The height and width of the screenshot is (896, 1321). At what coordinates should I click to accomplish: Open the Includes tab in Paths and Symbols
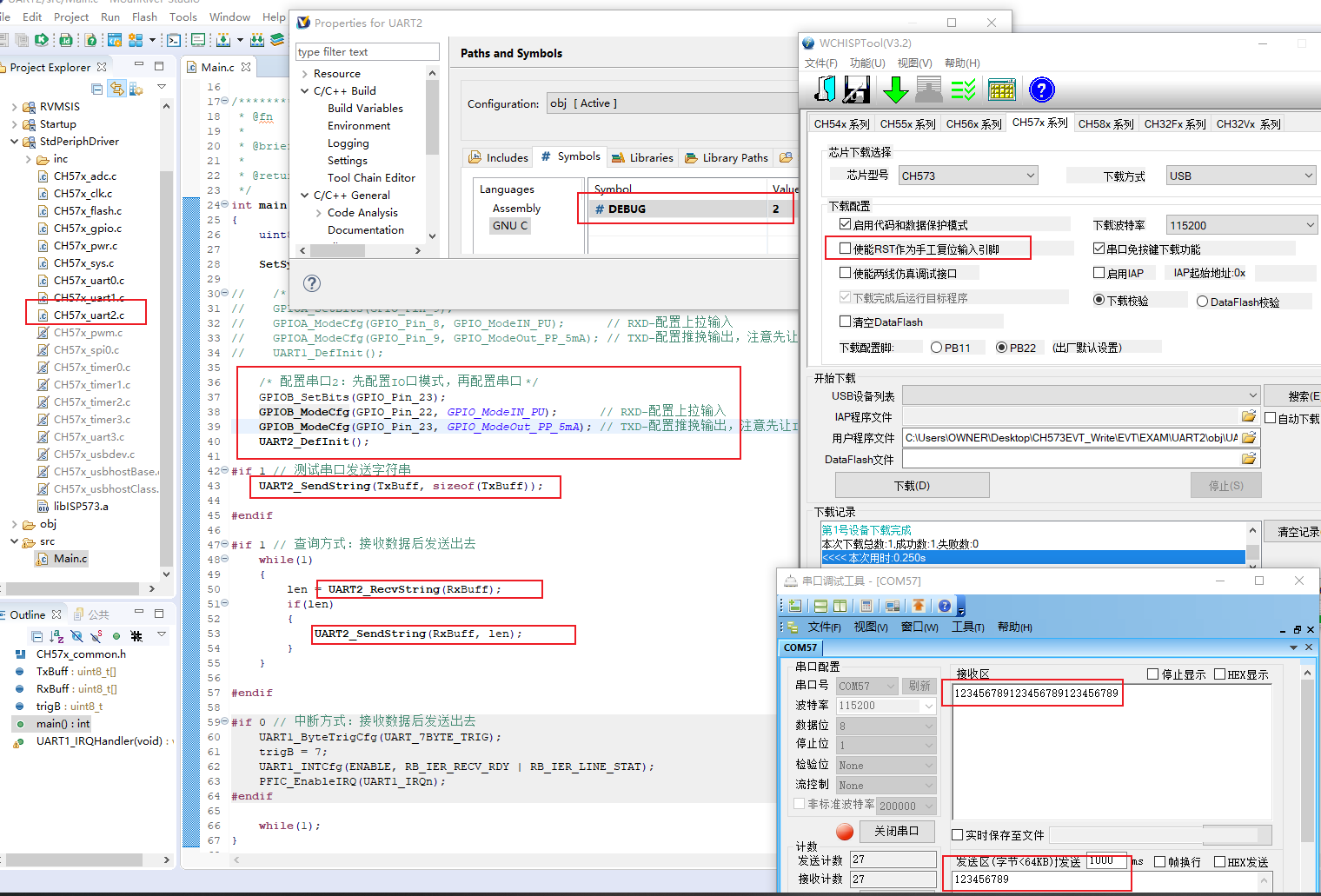click(x=498, y=157)
